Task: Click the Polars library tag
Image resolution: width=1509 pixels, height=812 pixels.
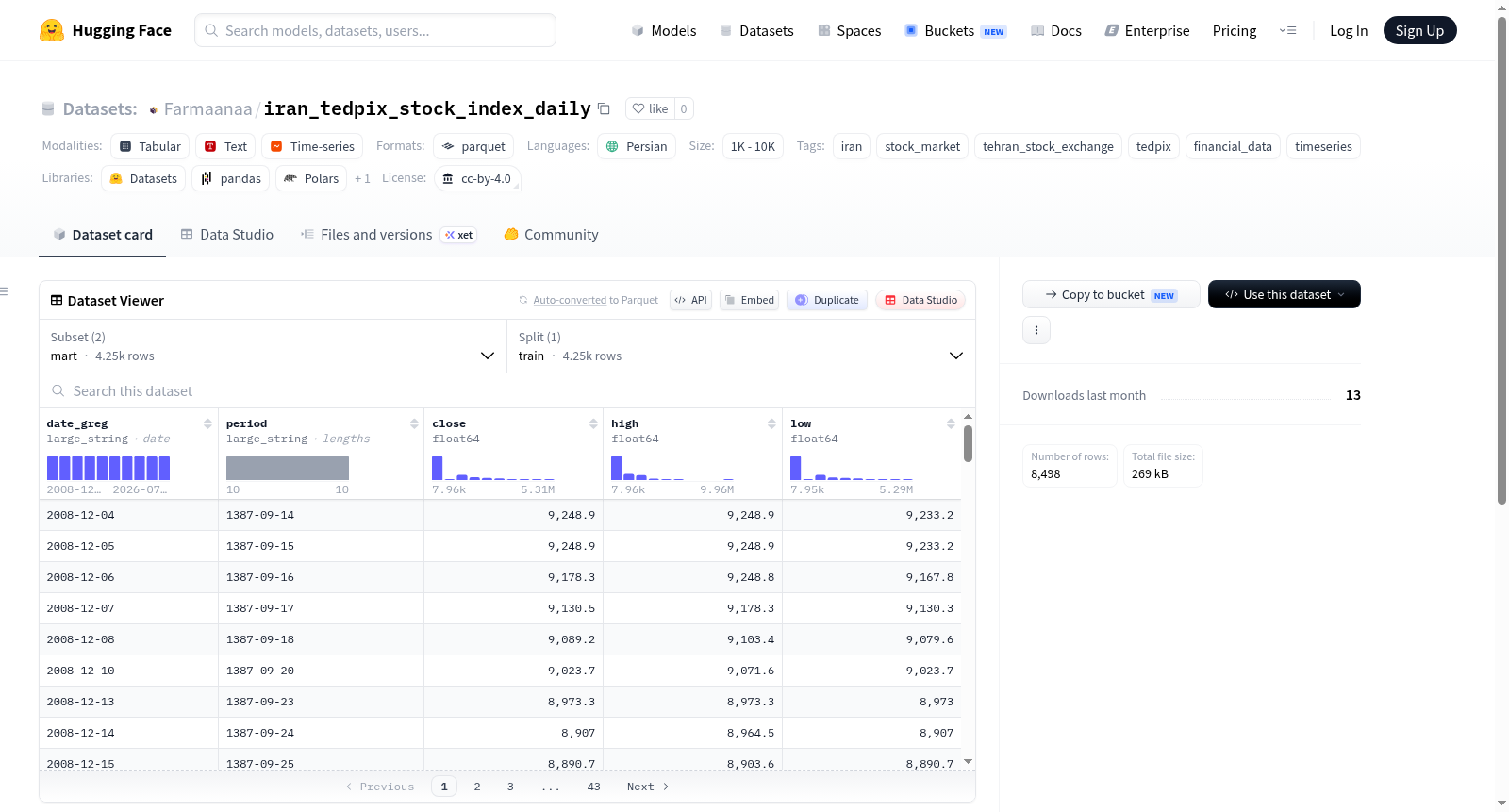Action: click(x=311, y=178)
